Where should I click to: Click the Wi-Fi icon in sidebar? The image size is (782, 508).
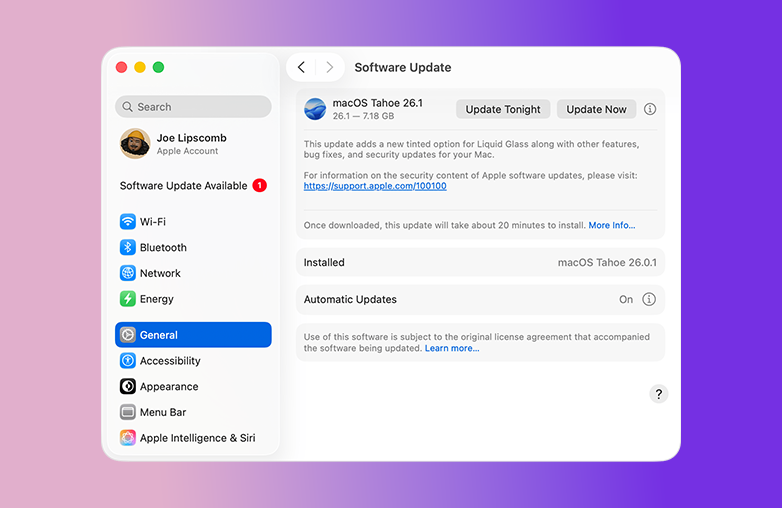coord(128,221)
